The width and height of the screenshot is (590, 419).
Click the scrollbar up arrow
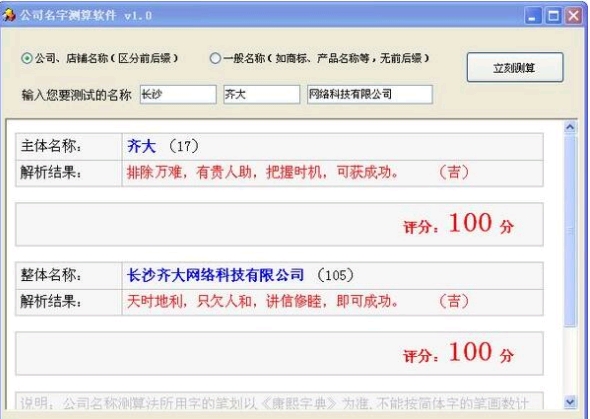point(570,128)
